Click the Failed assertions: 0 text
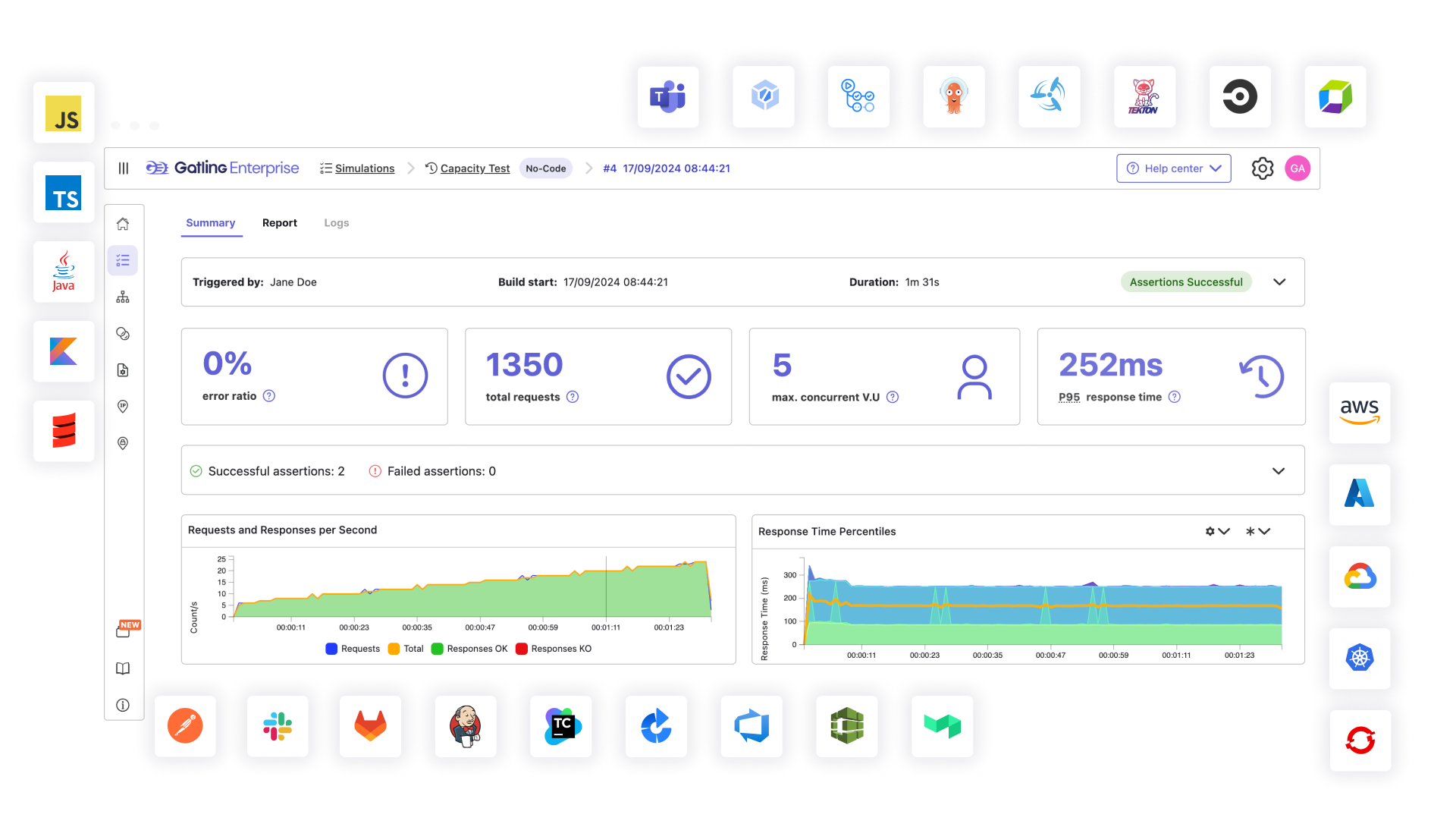1456x827 pixels. [441, 471]
